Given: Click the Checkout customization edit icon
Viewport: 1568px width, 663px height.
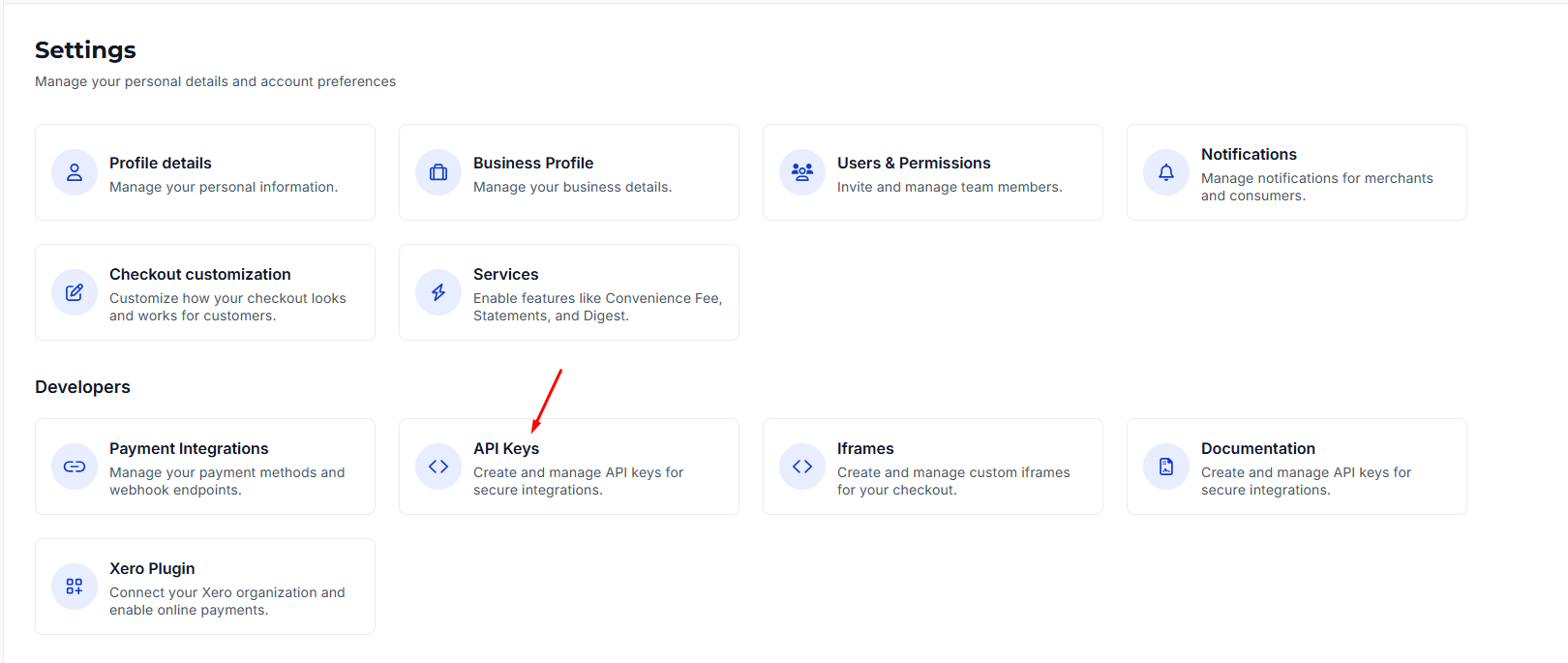Looking at the screenshot, I should tap(75, 292).
